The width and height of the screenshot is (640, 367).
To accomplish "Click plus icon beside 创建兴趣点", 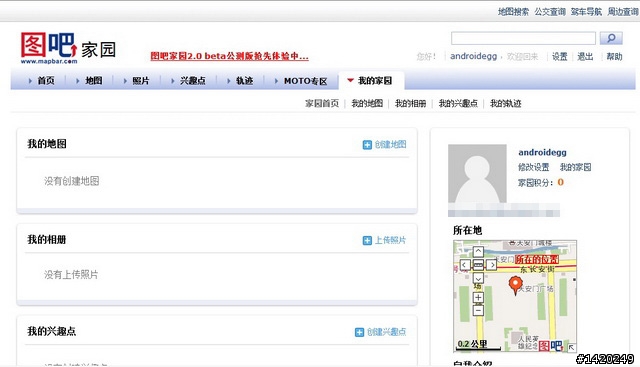I will 359,332.
